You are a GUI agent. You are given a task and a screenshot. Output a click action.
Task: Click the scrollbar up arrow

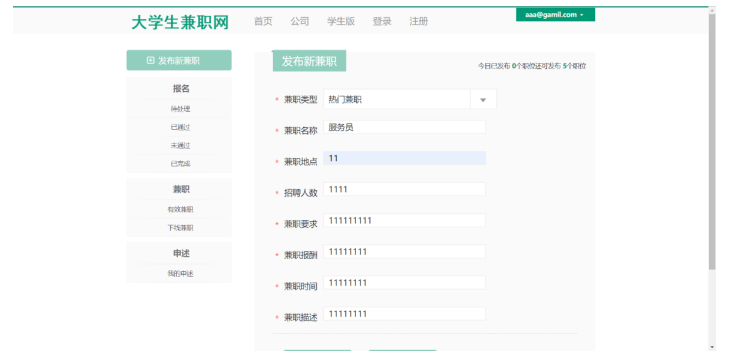[x=712, y=10]
